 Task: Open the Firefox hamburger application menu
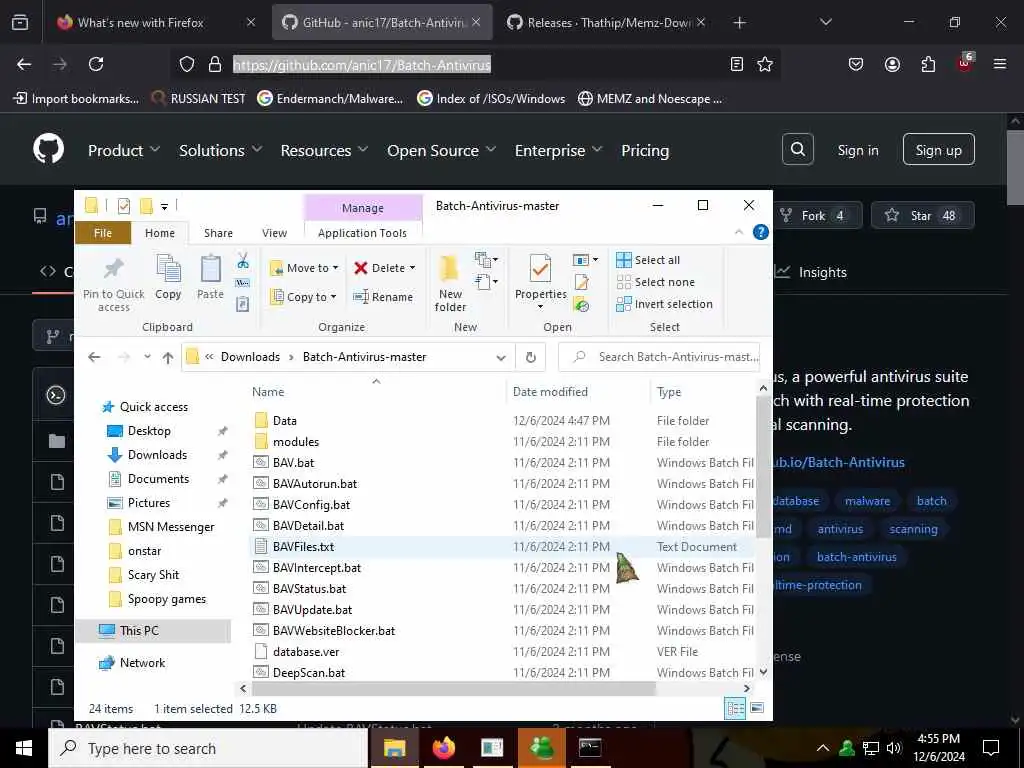point(999,64)
